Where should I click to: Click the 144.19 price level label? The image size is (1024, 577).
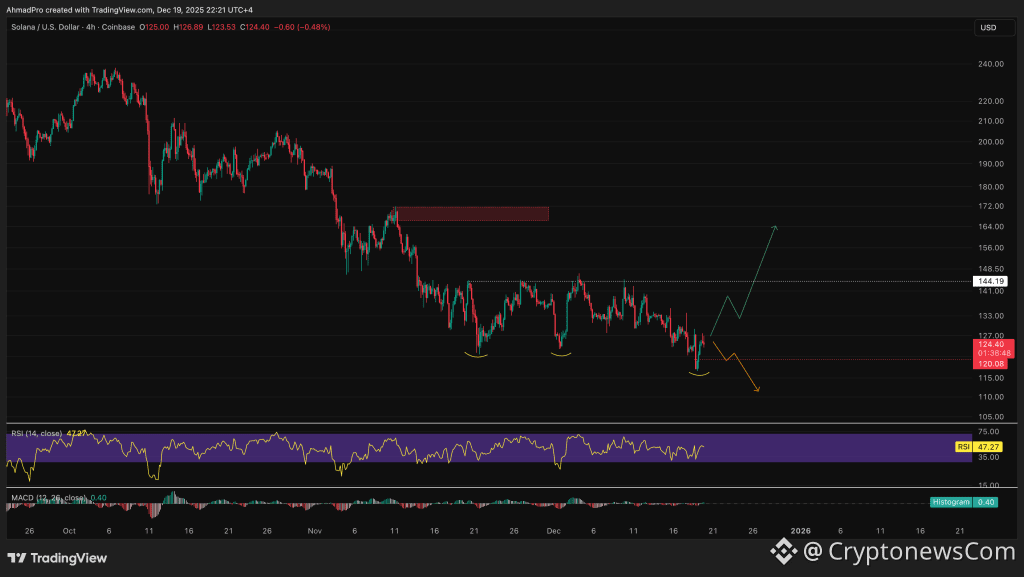990,281
